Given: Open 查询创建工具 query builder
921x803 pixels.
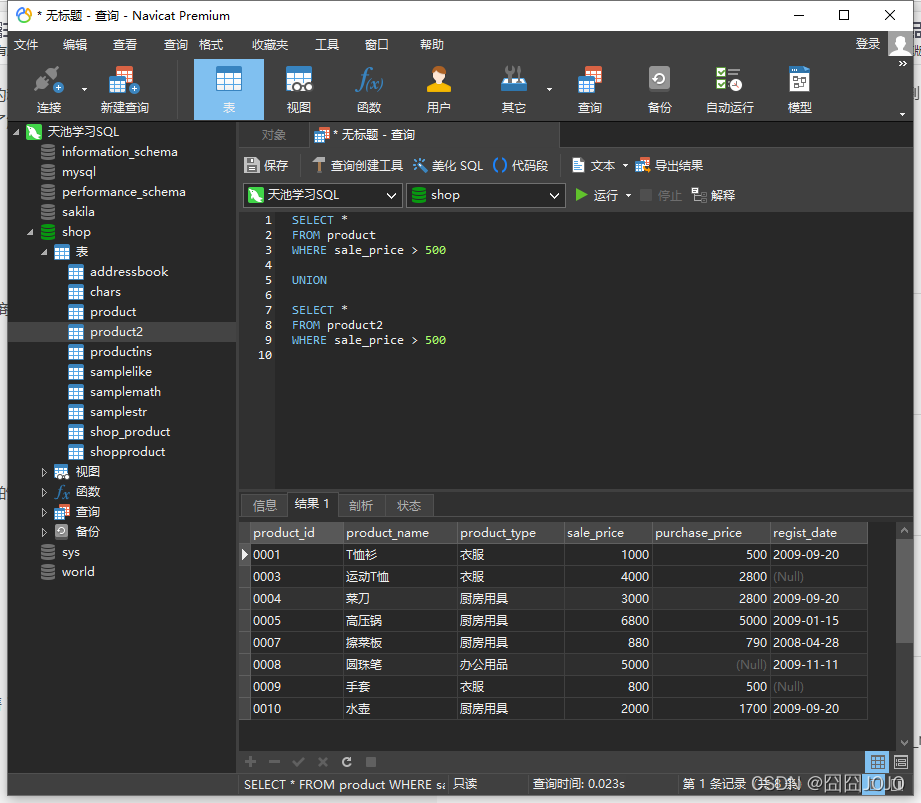Looking at the screenshot, I should (x=358, y=166).
